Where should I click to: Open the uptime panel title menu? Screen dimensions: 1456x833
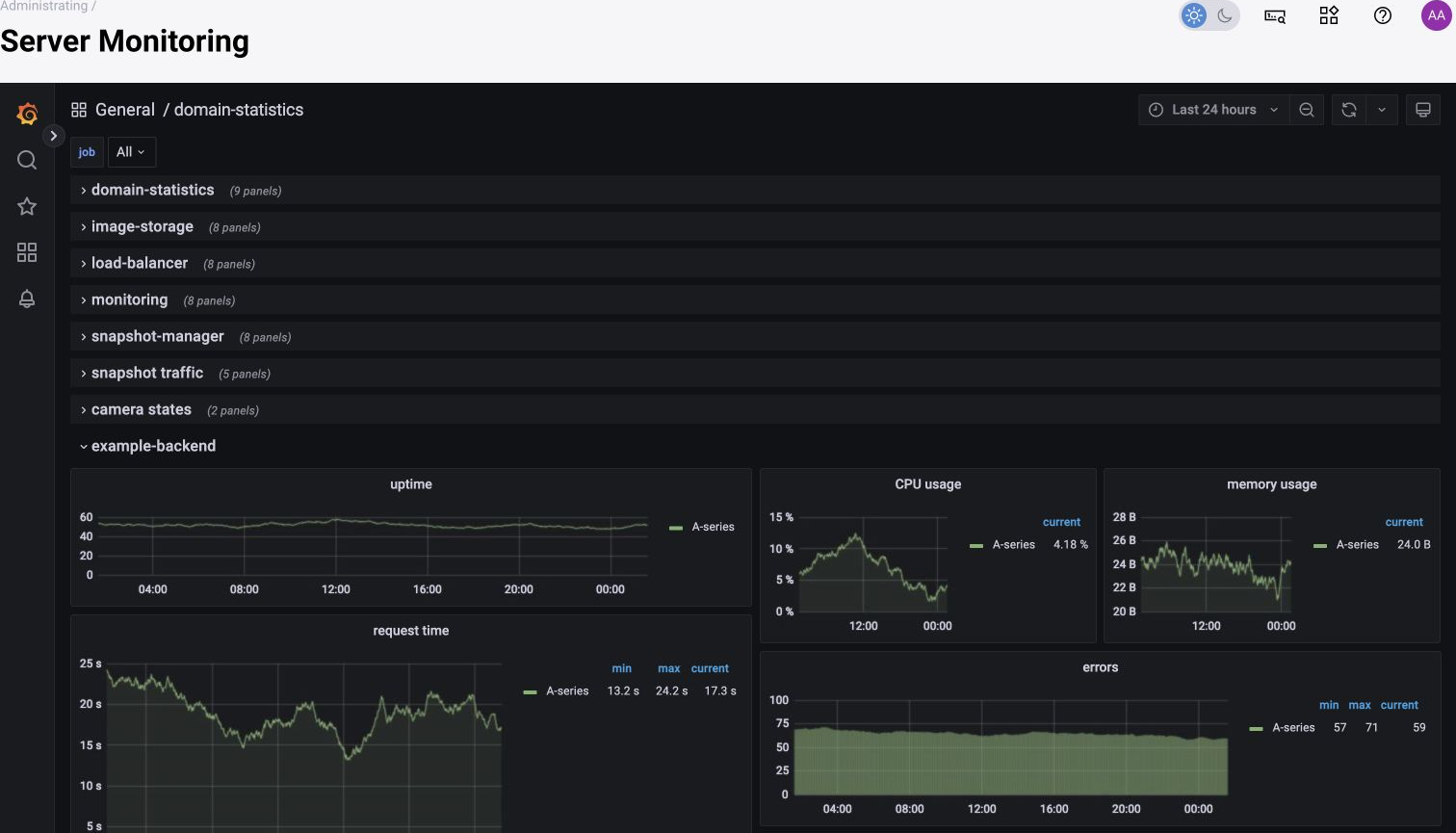coord(411,484)
